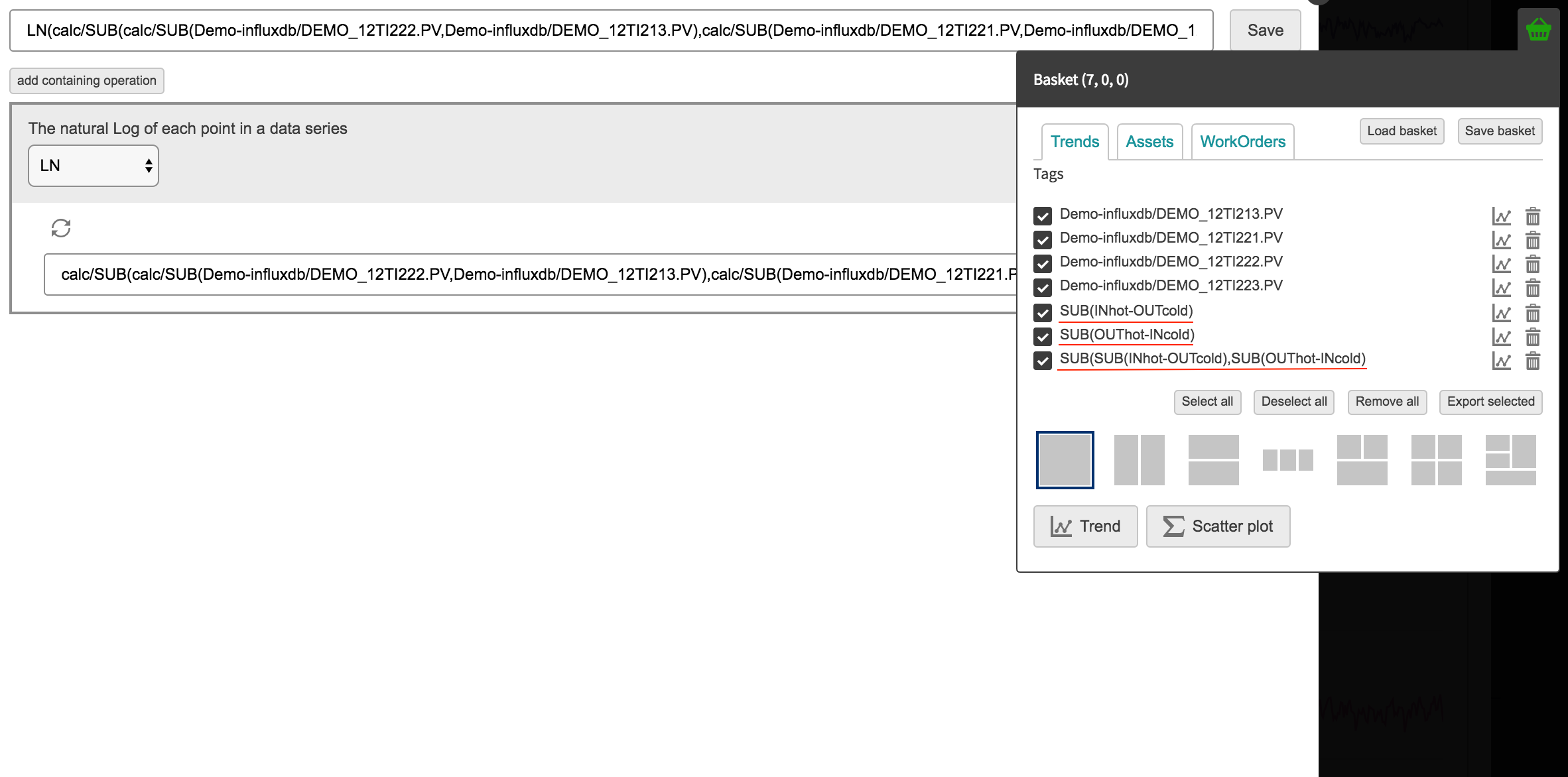This screenshot has width=1568, height=777.
Task: Delete DEMO_12TI221.PV from basket
Action: (x=1533, y=240)
